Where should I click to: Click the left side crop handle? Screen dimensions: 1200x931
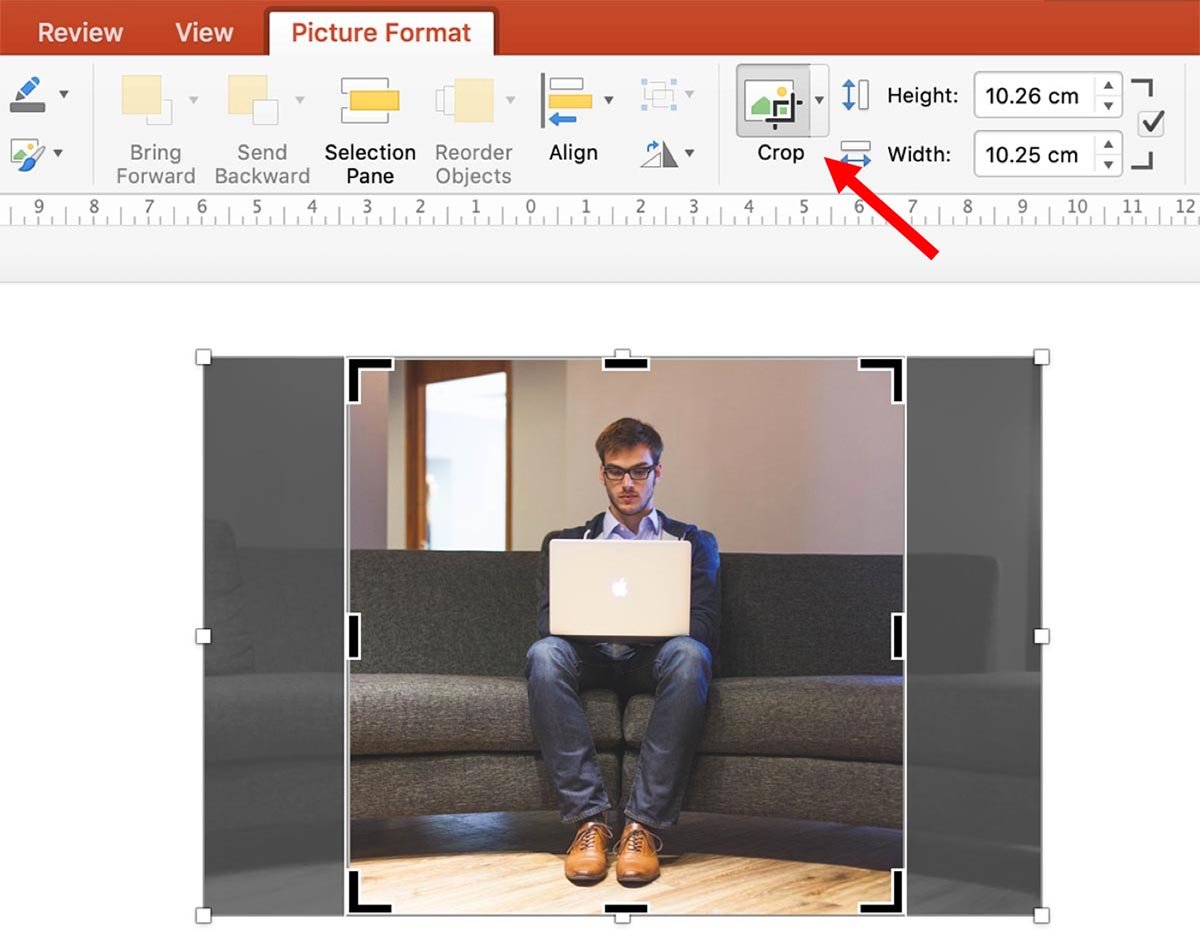click(353, 636)
